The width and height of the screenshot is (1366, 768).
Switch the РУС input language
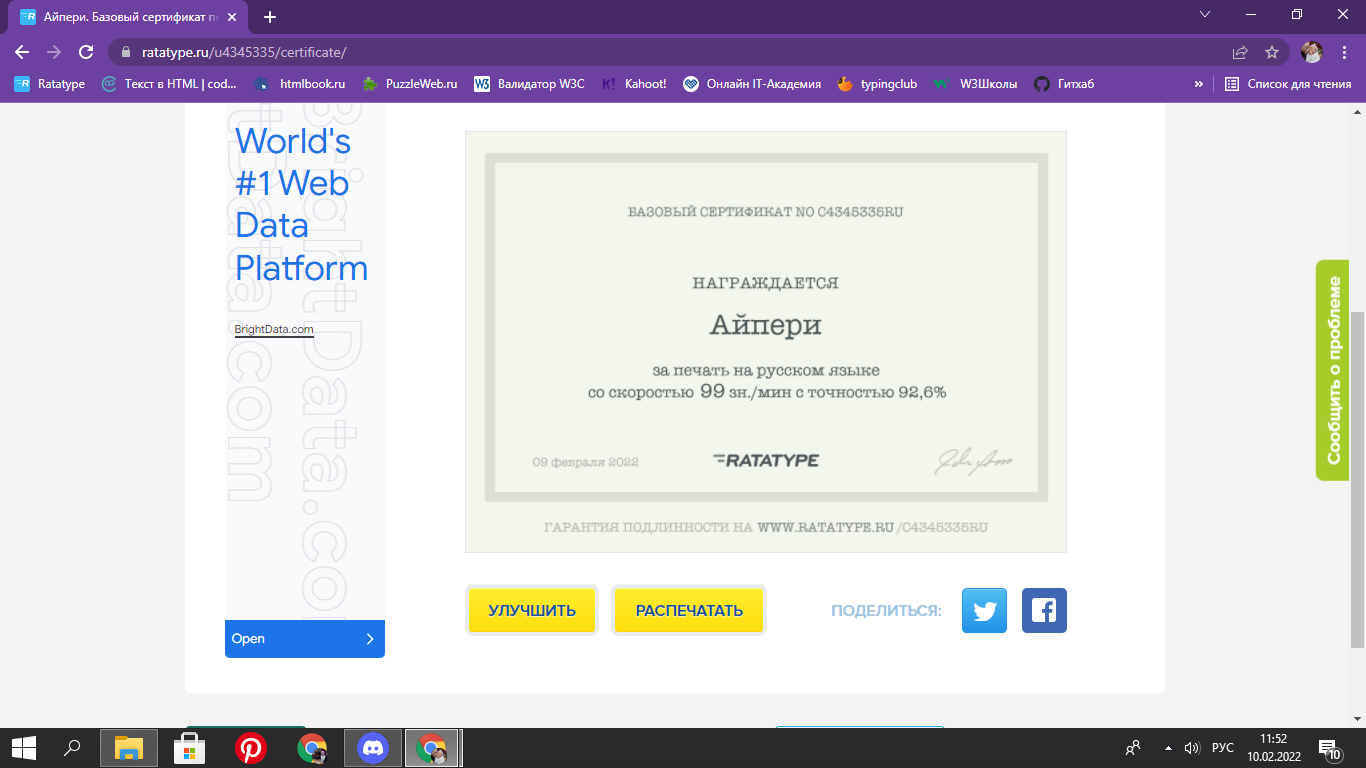(1222, 748)
